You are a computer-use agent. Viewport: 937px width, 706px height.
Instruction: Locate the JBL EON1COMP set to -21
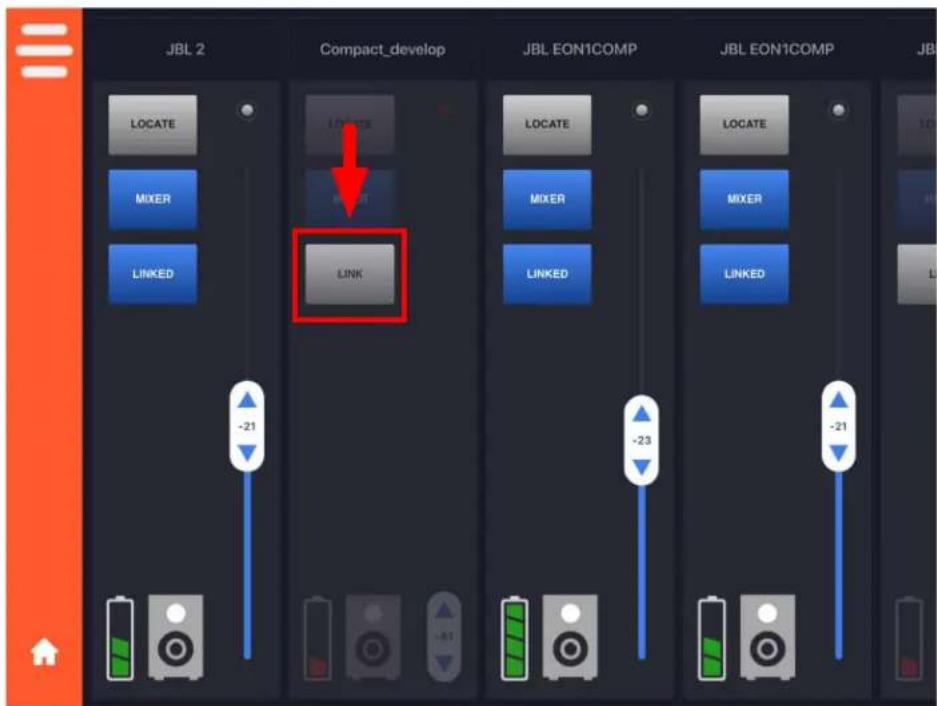coord(744,124)
